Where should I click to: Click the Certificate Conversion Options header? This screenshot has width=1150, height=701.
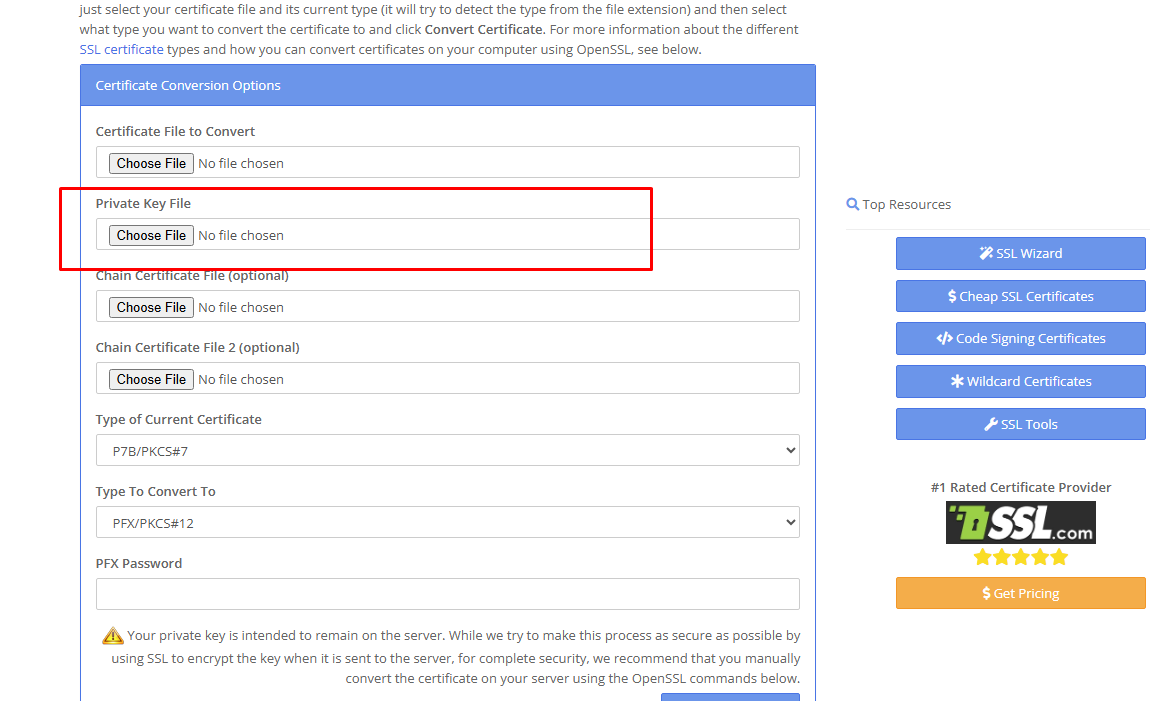[447, 85]
